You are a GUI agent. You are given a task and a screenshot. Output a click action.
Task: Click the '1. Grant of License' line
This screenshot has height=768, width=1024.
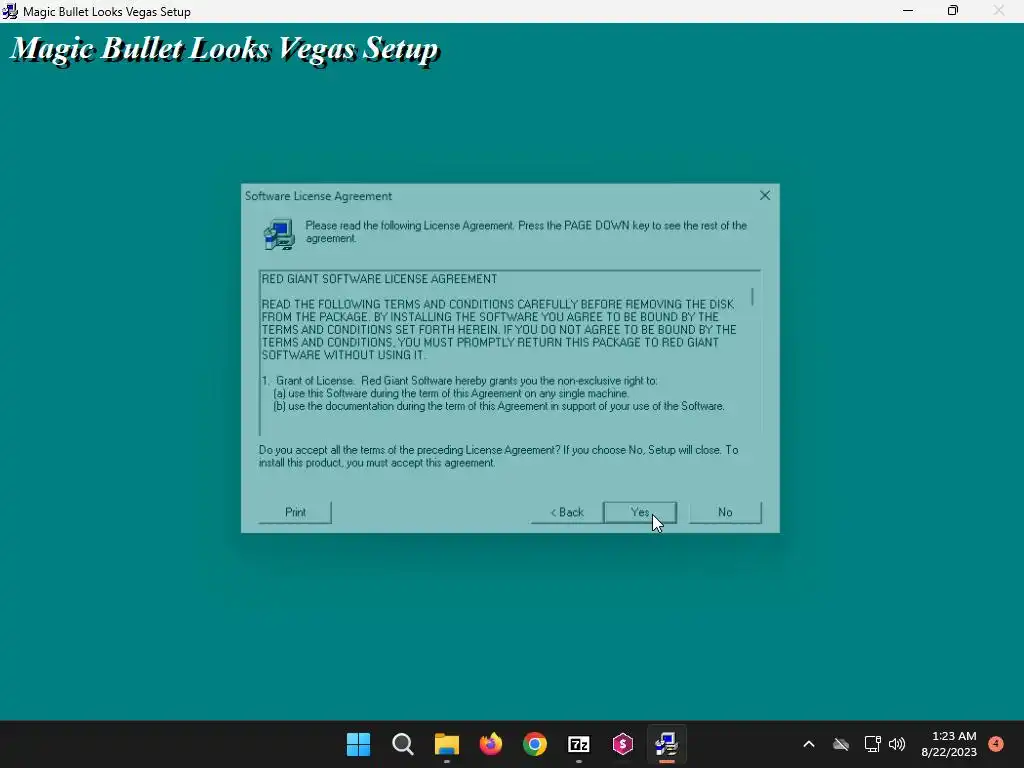(460, 381)
